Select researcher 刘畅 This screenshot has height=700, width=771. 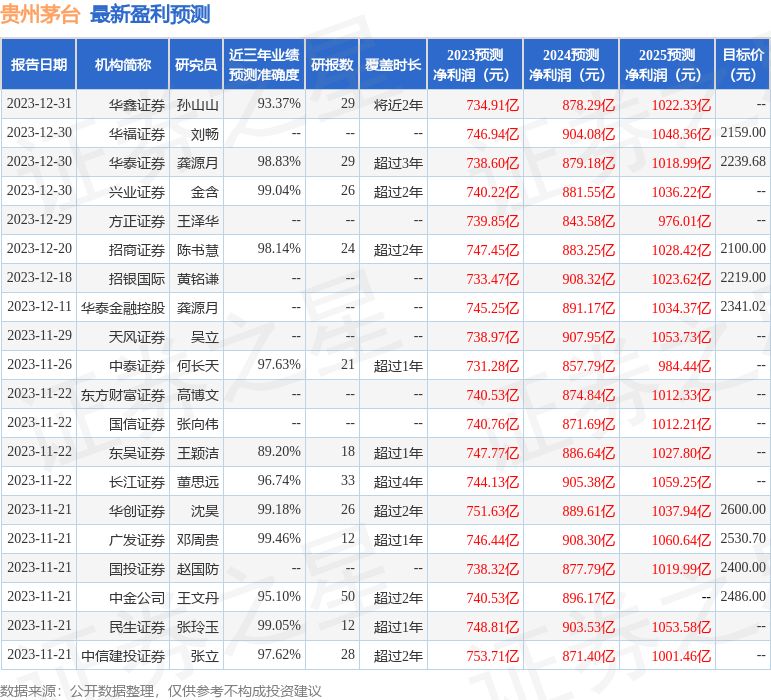click(205, 134)
